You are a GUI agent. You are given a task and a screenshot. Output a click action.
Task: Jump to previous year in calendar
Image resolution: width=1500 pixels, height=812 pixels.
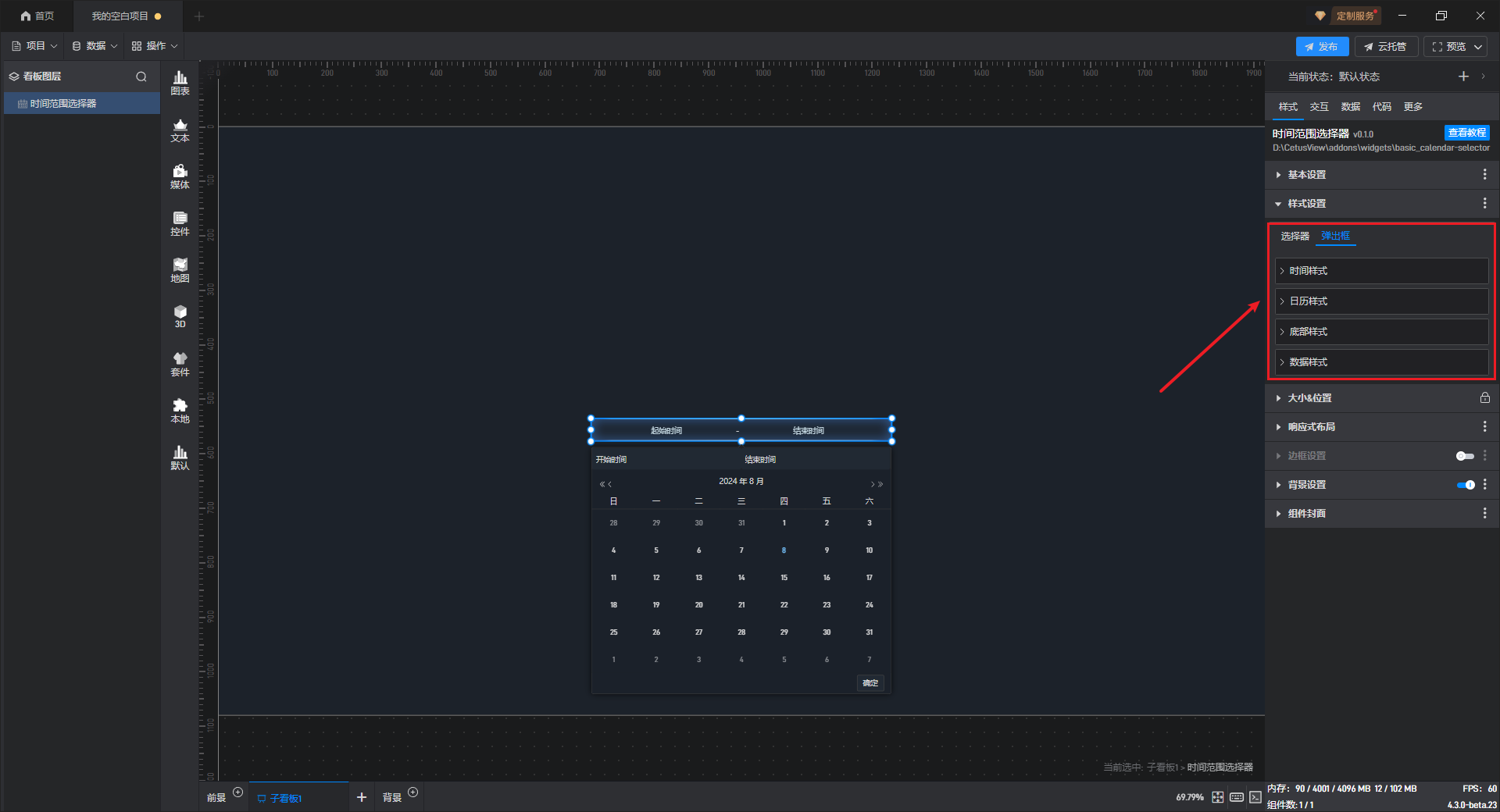[602, 484]
